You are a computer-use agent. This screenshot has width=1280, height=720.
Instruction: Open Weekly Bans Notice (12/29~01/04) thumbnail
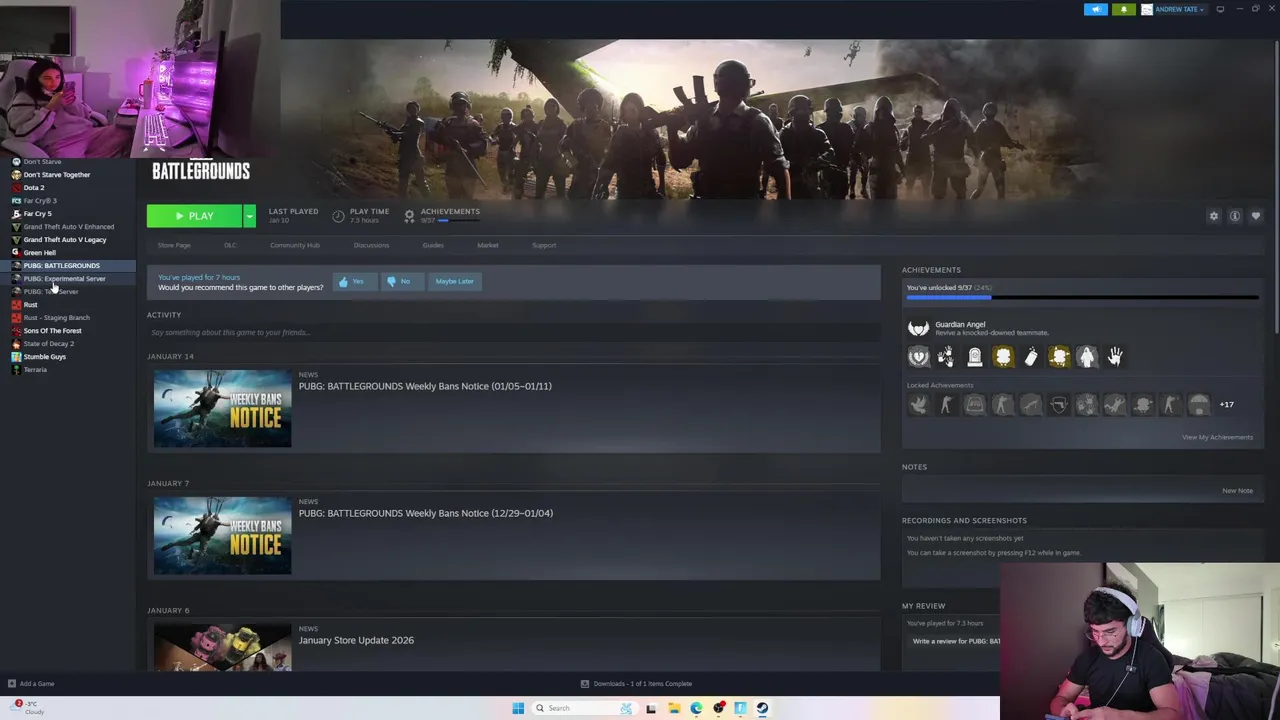coord(222,535)
